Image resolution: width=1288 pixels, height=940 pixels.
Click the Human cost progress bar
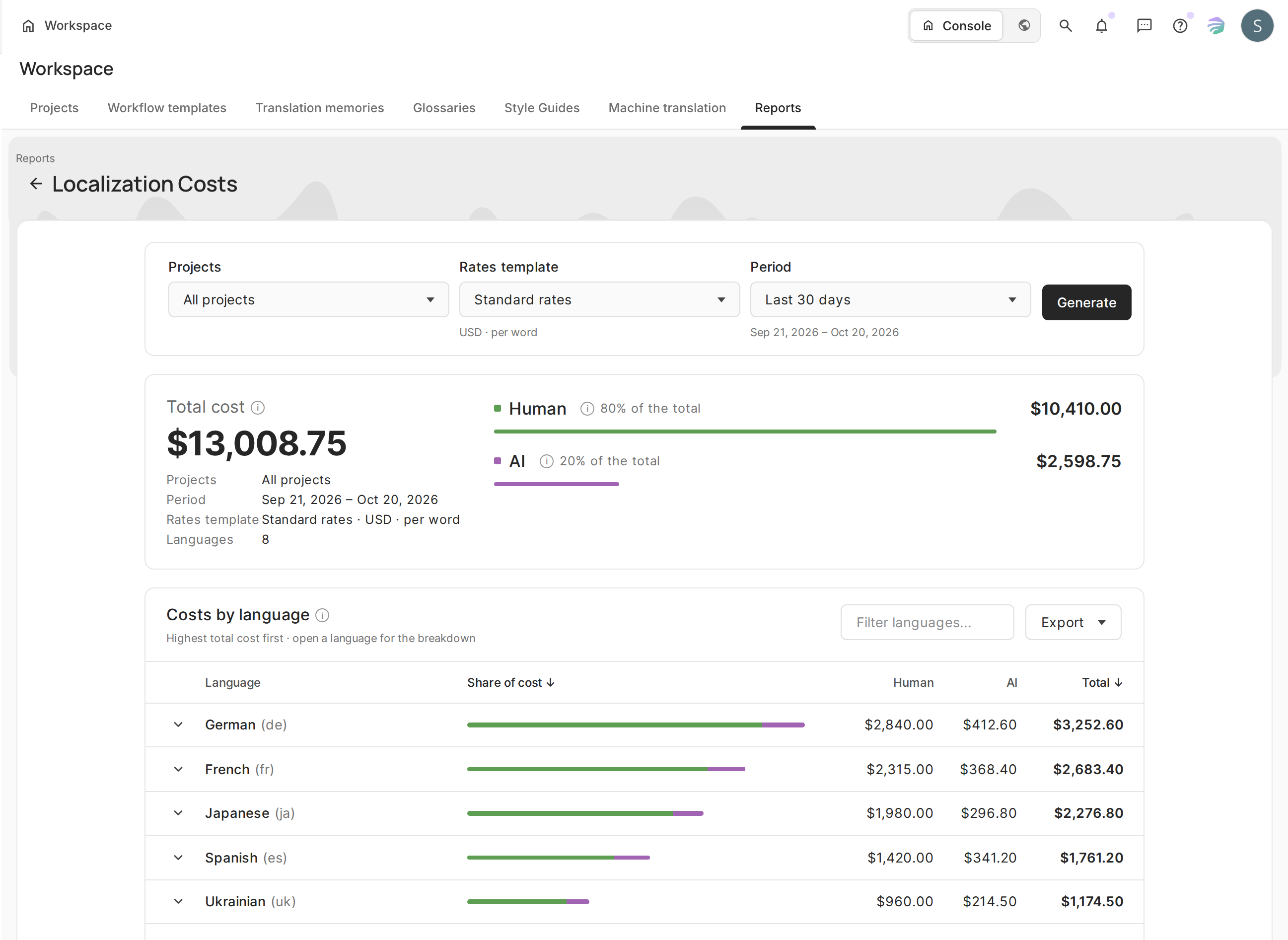pos(745,432)
